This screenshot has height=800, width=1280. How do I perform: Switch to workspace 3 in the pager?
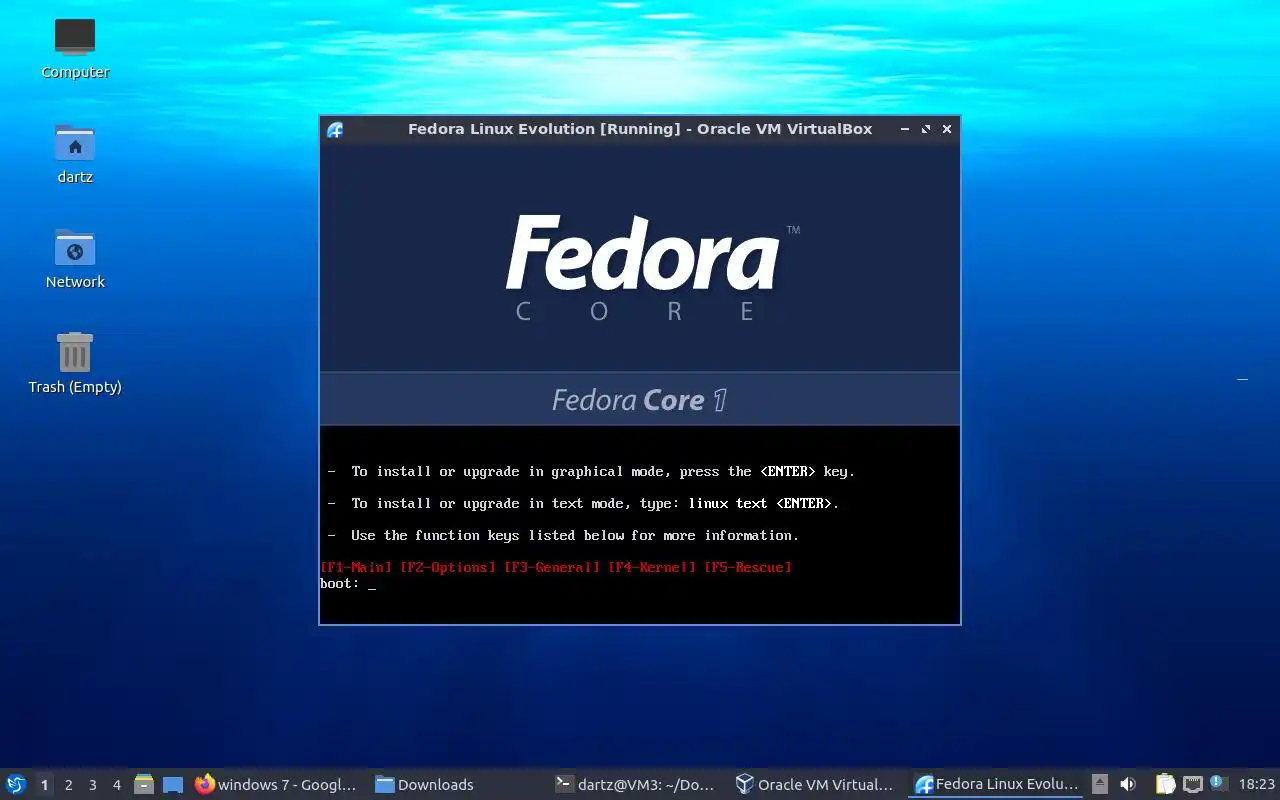coord(92,785)
